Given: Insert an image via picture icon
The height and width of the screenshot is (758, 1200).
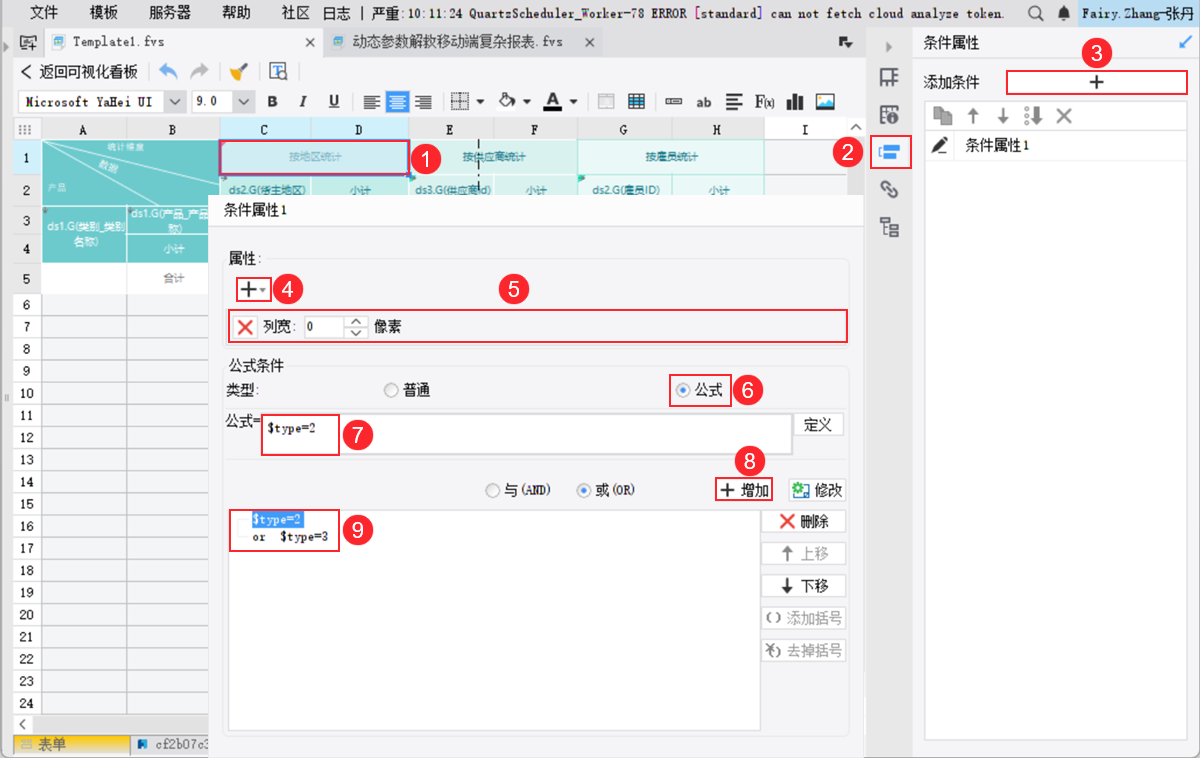Looking at the screenshot, I should pyautogui.click(x=825, y=102).
